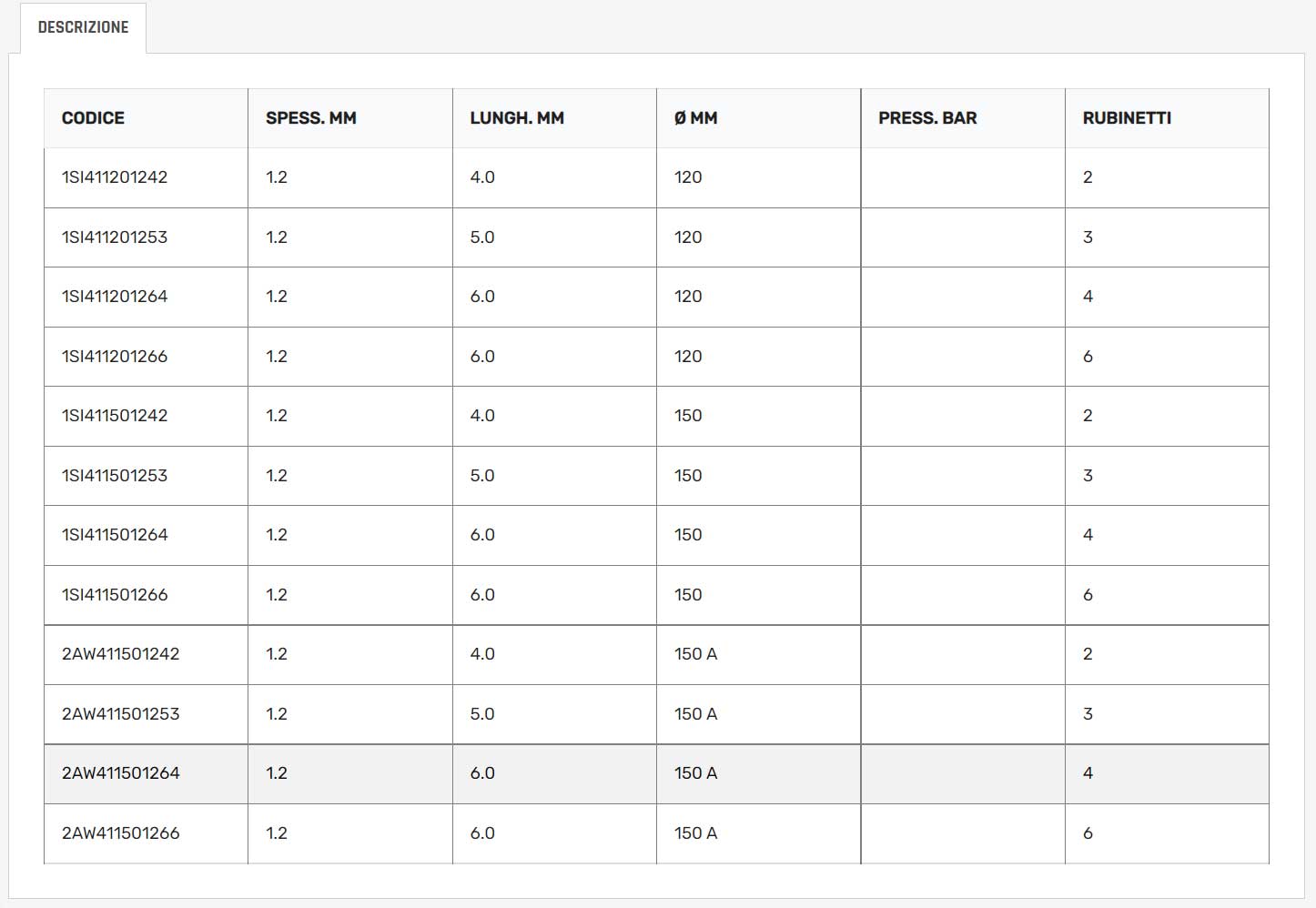This screenshot has width=1316, height=908.
Task: Select code 2AW411501253
Action: (x=120, y=714)
